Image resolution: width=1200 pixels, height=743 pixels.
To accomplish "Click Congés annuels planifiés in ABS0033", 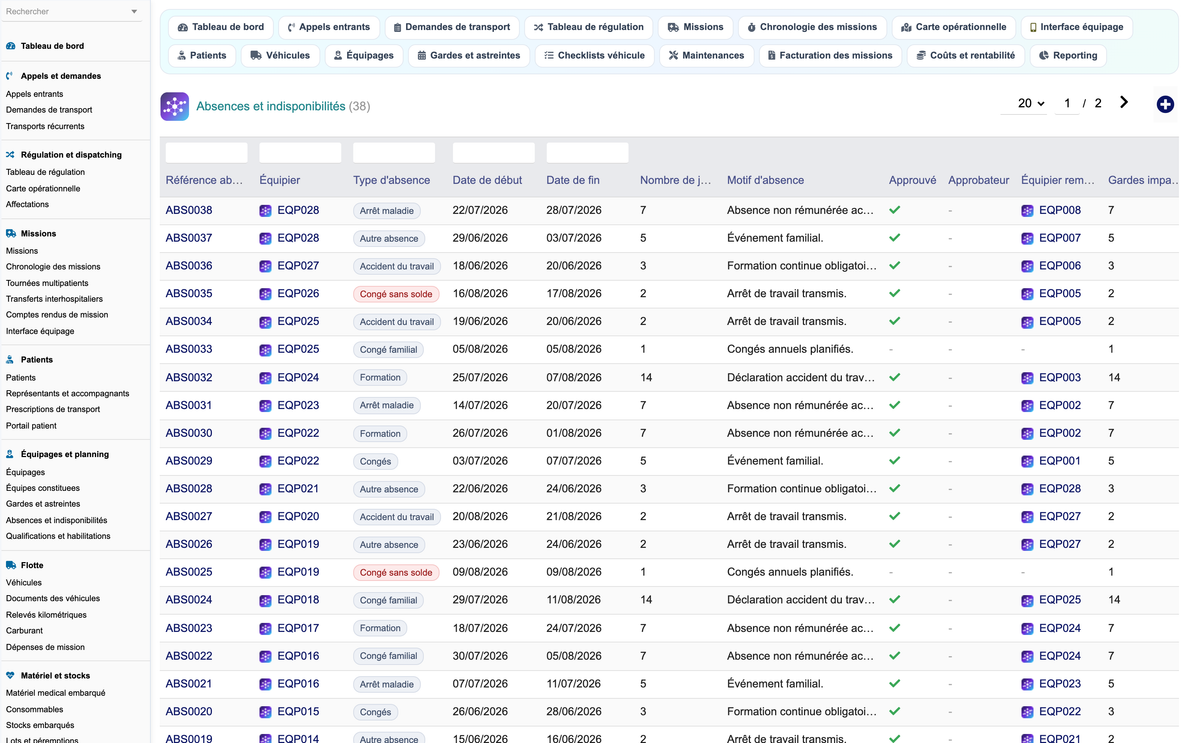I will point(790,350).
